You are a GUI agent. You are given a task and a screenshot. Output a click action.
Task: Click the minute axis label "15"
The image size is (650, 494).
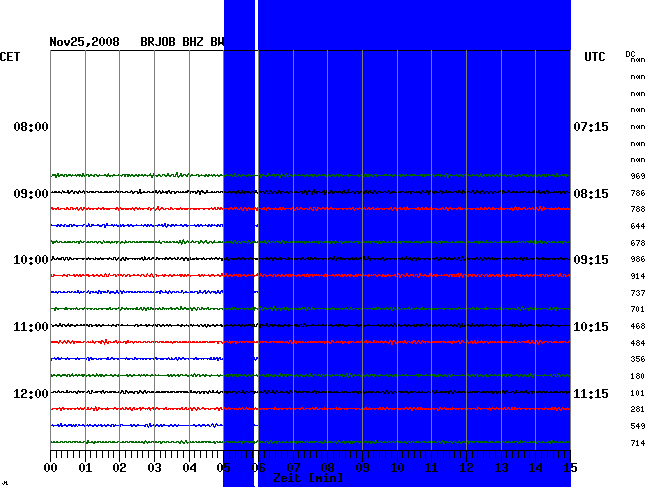click(570, 468)
